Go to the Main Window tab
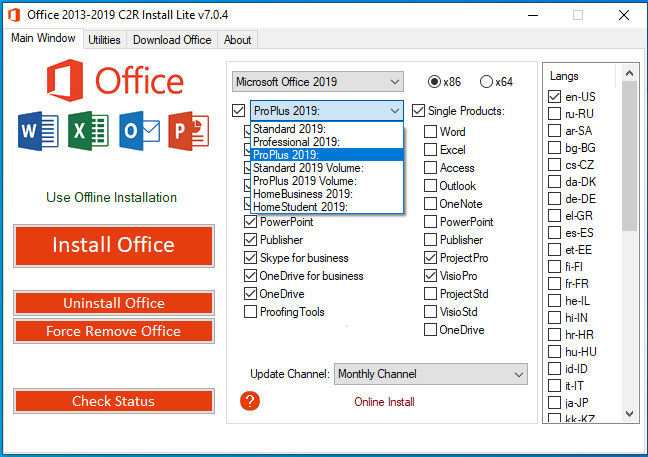 (43, 38)
